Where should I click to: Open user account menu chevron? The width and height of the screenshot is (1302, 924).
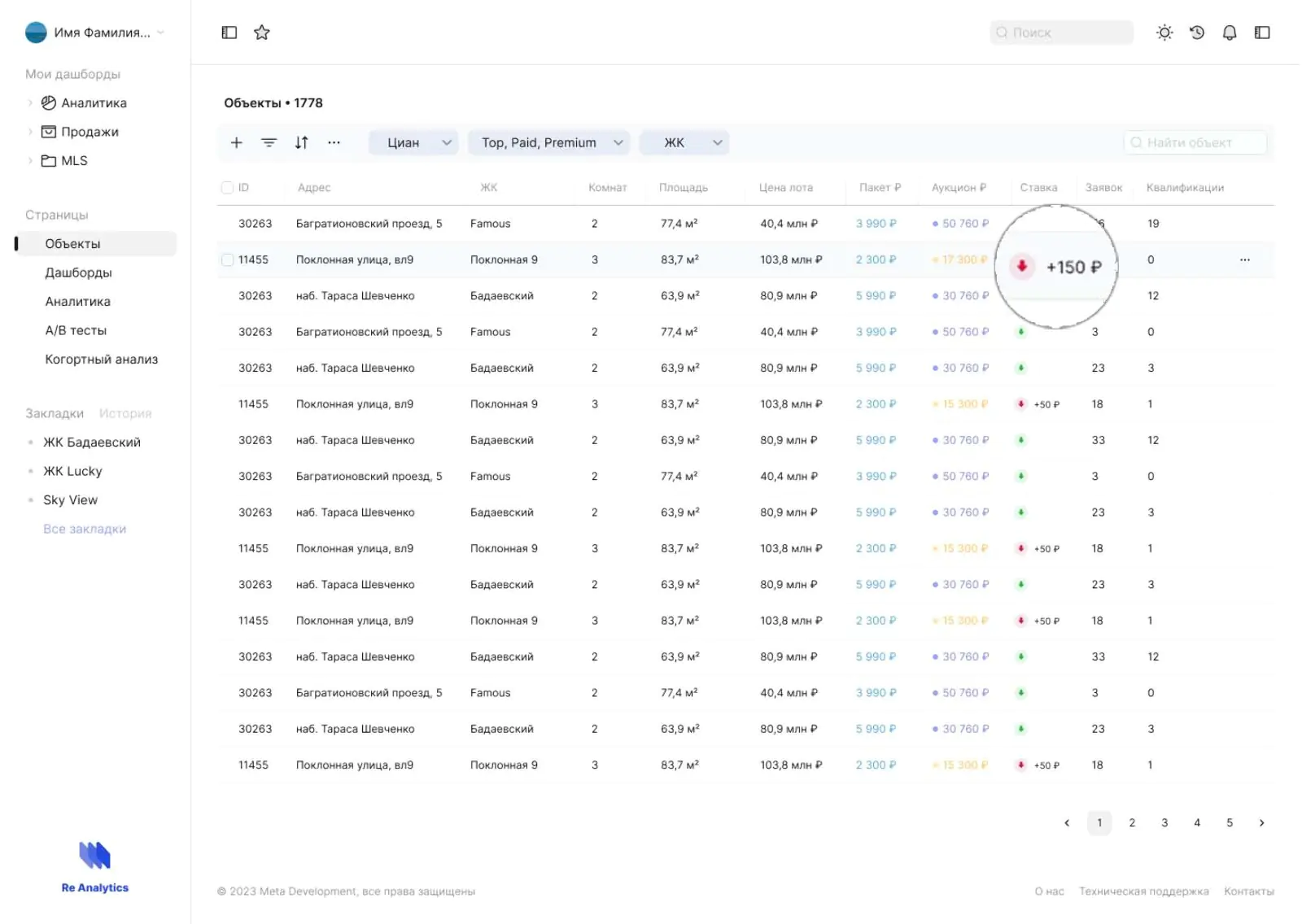tap(160, 33)
